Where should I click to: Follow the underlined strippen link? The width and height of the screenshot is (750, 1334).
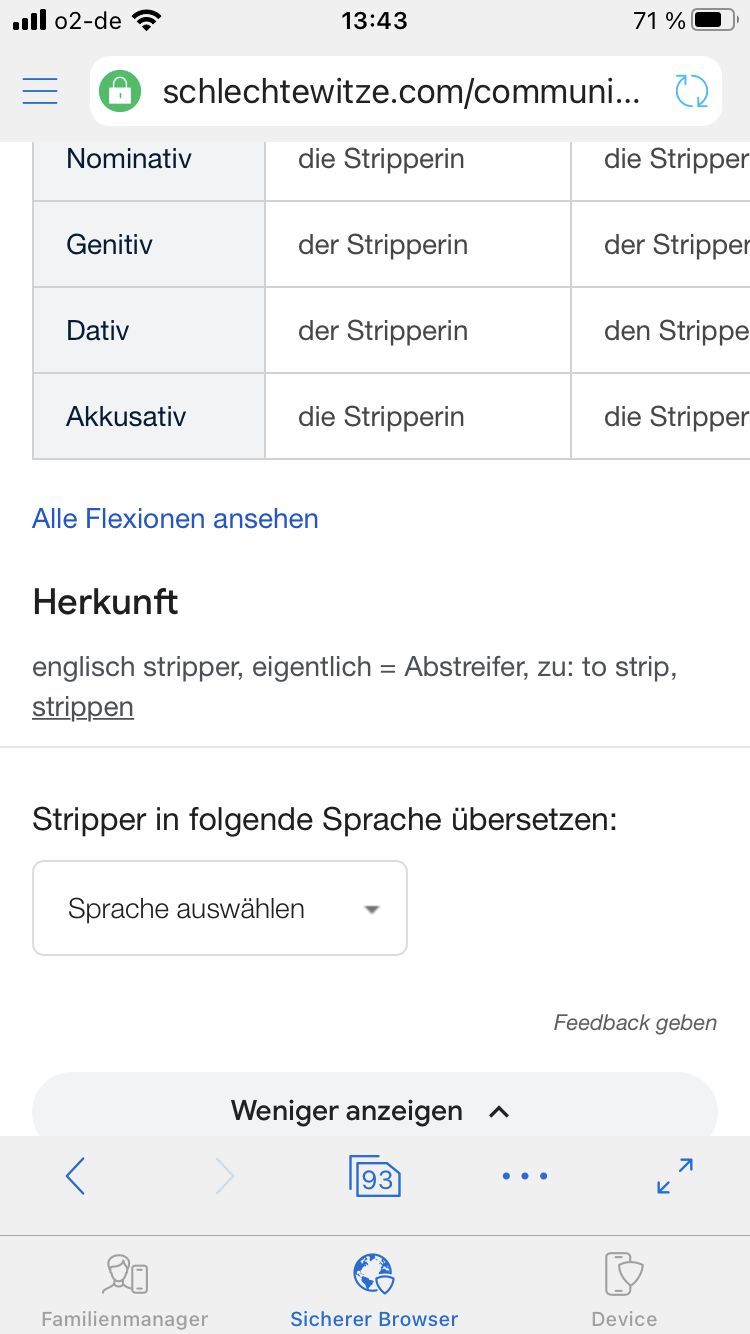83,707
